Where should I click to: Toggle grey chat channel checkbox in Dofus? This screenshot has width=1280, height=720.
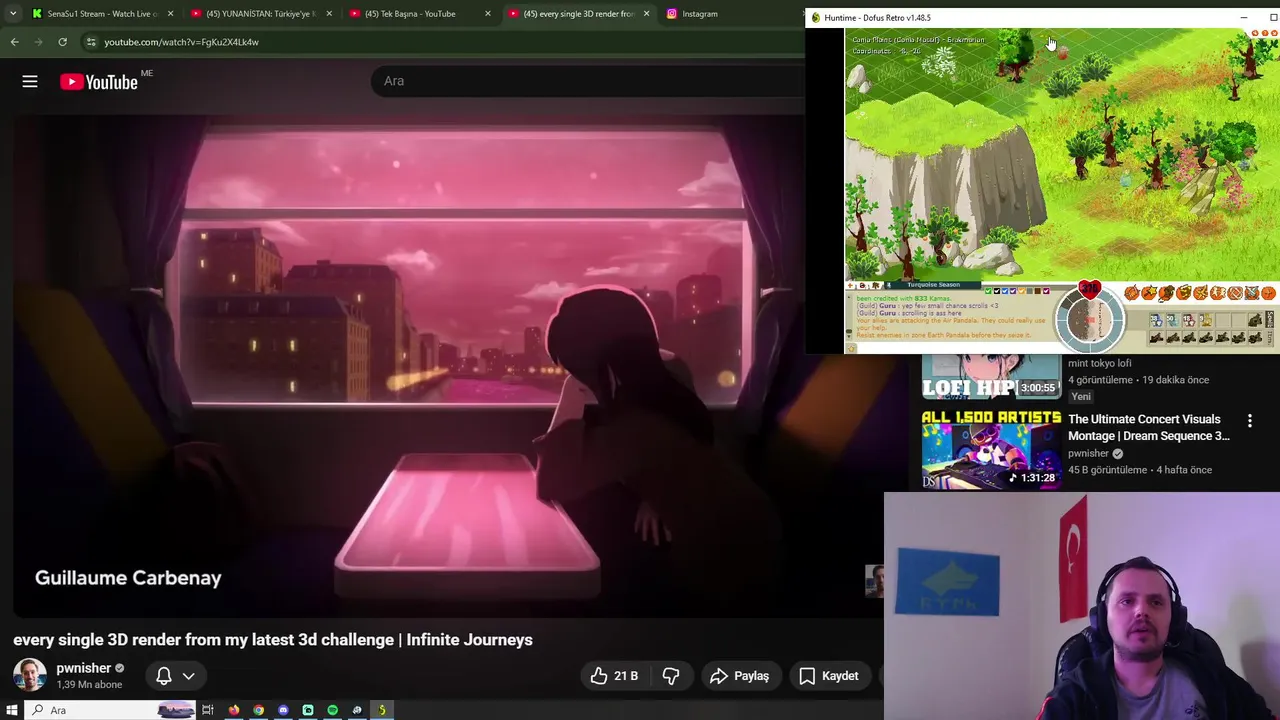[1030, 291]
